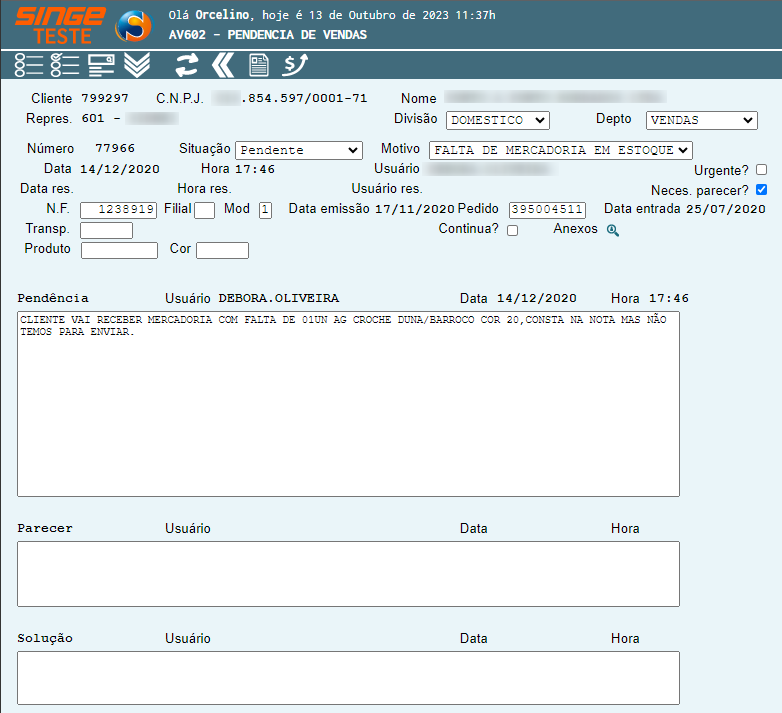Screen dimensions: 782x713
Task: Open the Situação dropdown showing Pendente
Action: click(x=299, y=150)
